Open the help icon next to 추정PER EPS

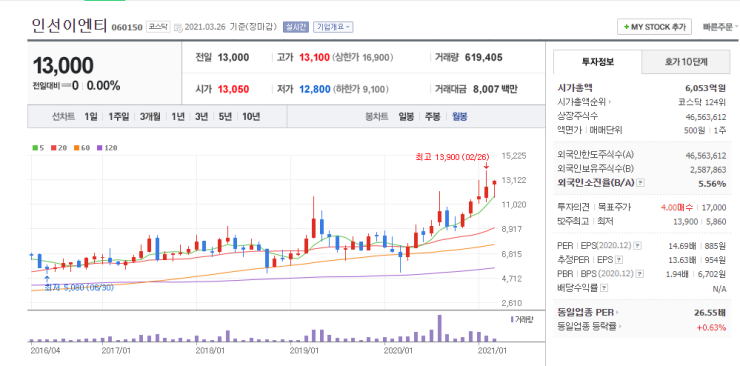pos(620,259)
